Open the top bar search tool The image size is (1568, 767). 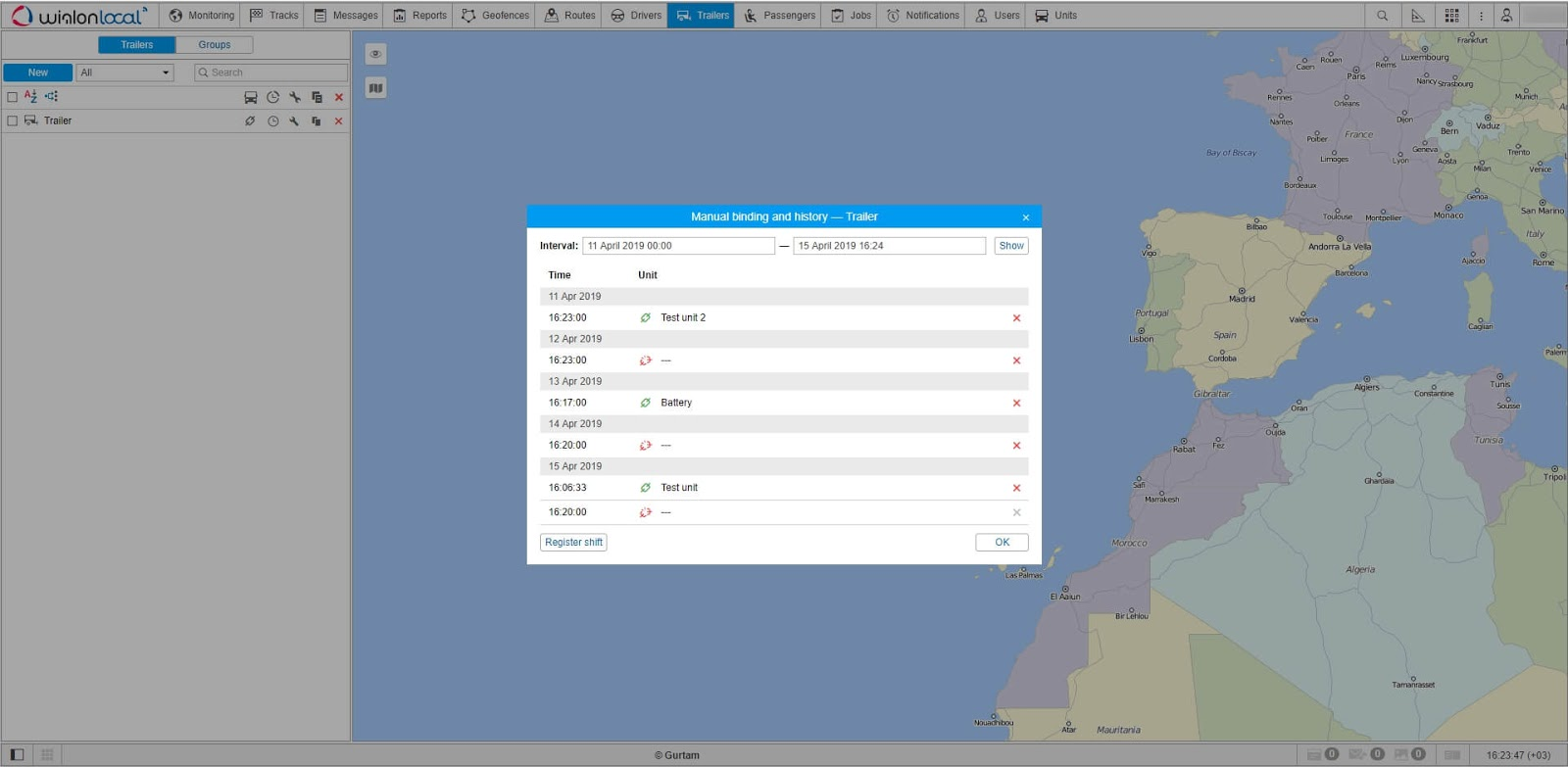[x=1382, y=16]
